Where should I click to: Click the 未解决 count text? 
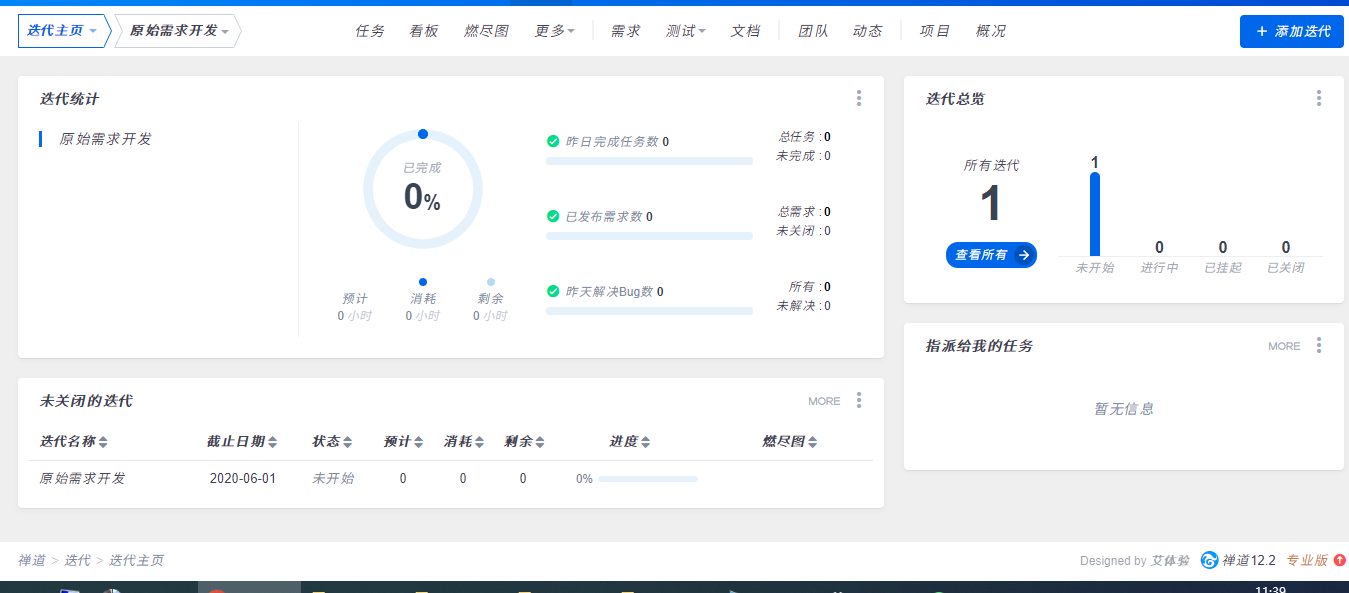tap(803, 306)
